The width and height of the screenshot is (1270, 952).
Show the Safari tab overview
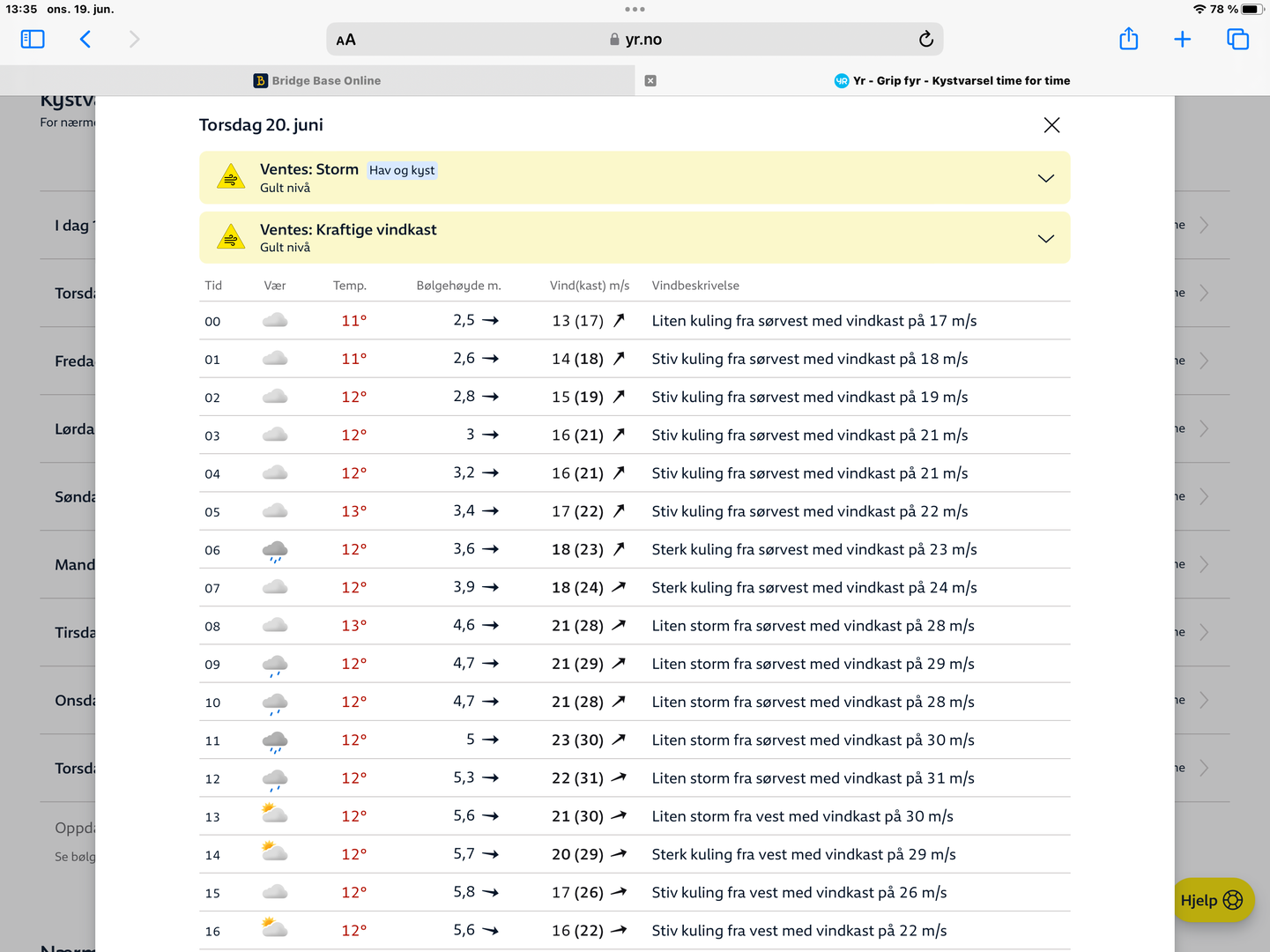point(1237,39)
